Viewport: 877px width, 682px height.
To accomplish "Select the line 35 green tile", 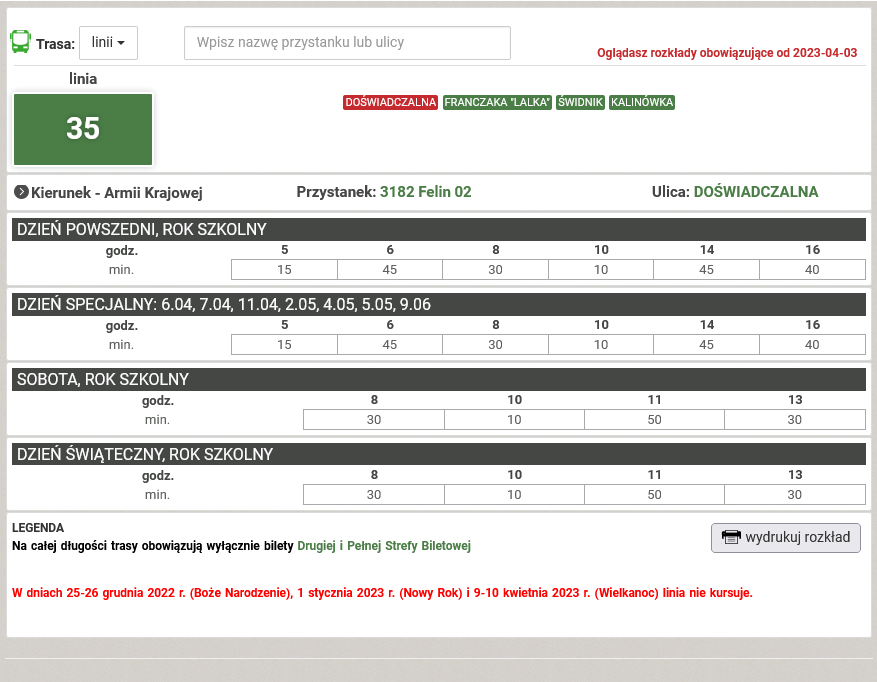I will click(x=83, y=129).
